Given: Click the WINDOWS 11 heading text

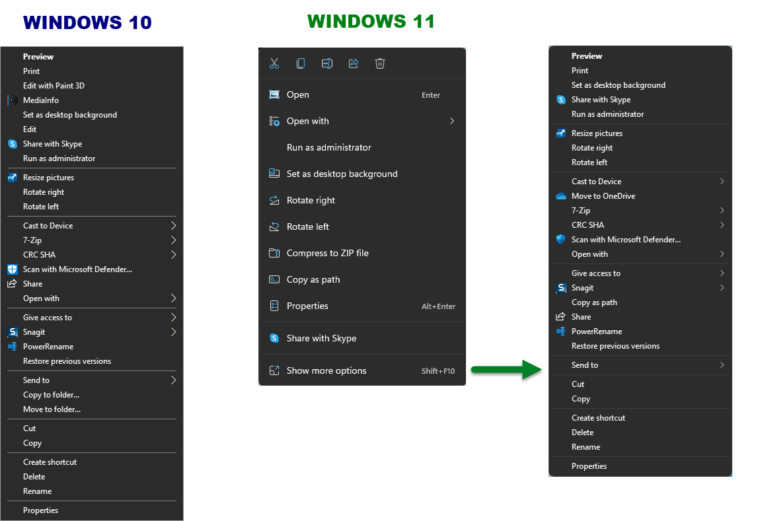Looking at the screenshot, I should [371, 21].
